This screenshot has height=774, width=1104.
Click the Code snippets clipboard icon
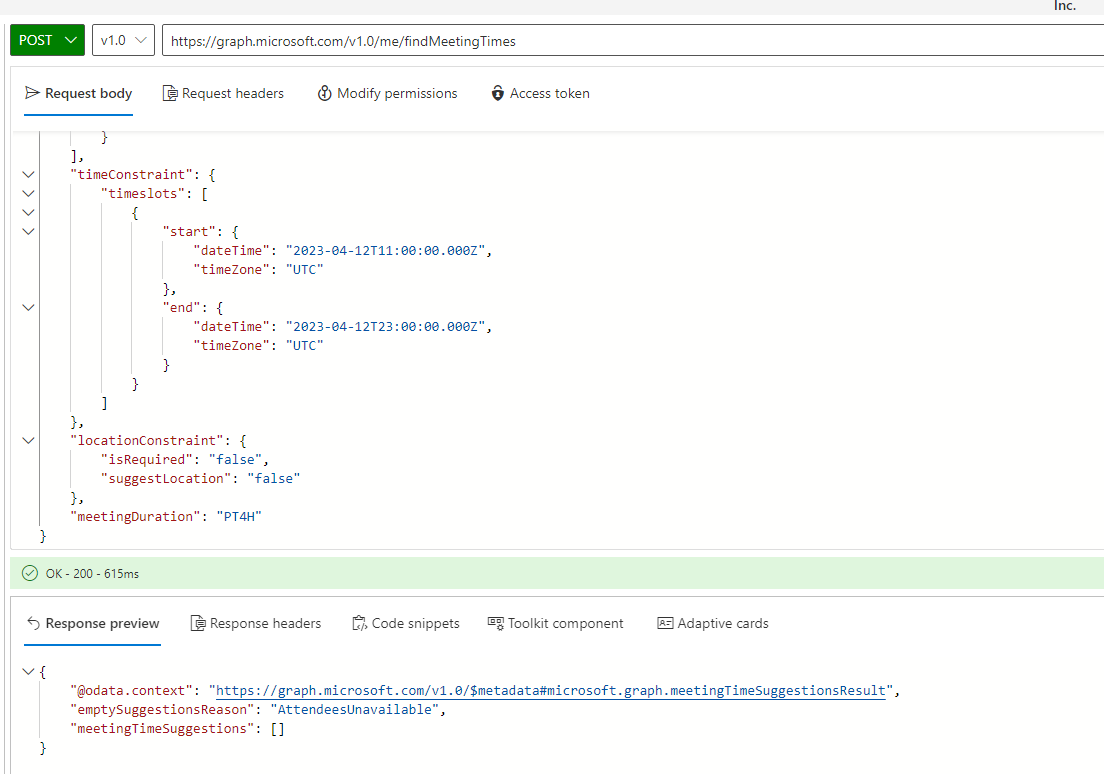pyautogui.click(x=359, y=623)
